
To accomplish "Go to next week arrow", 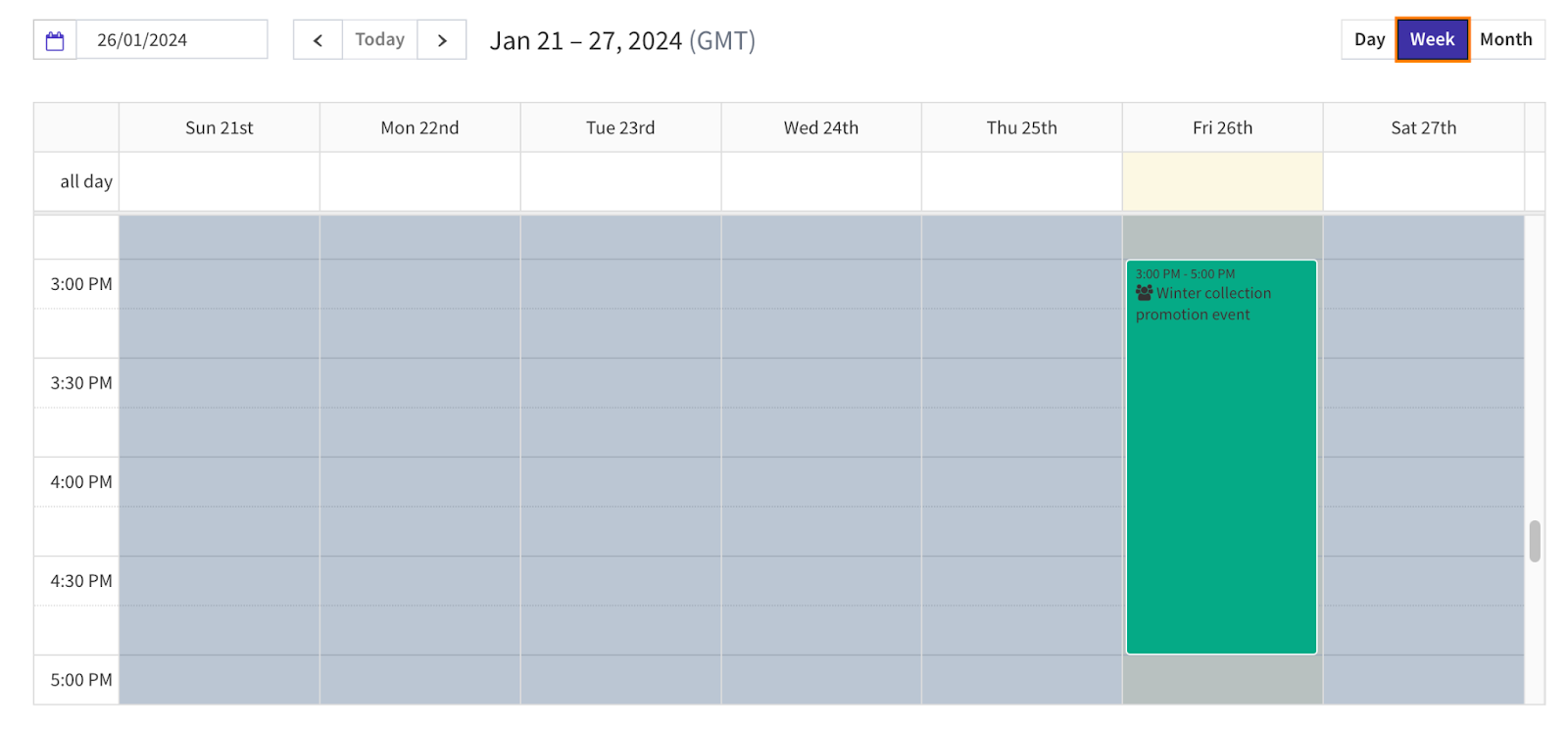I will [x=442, y=40].
